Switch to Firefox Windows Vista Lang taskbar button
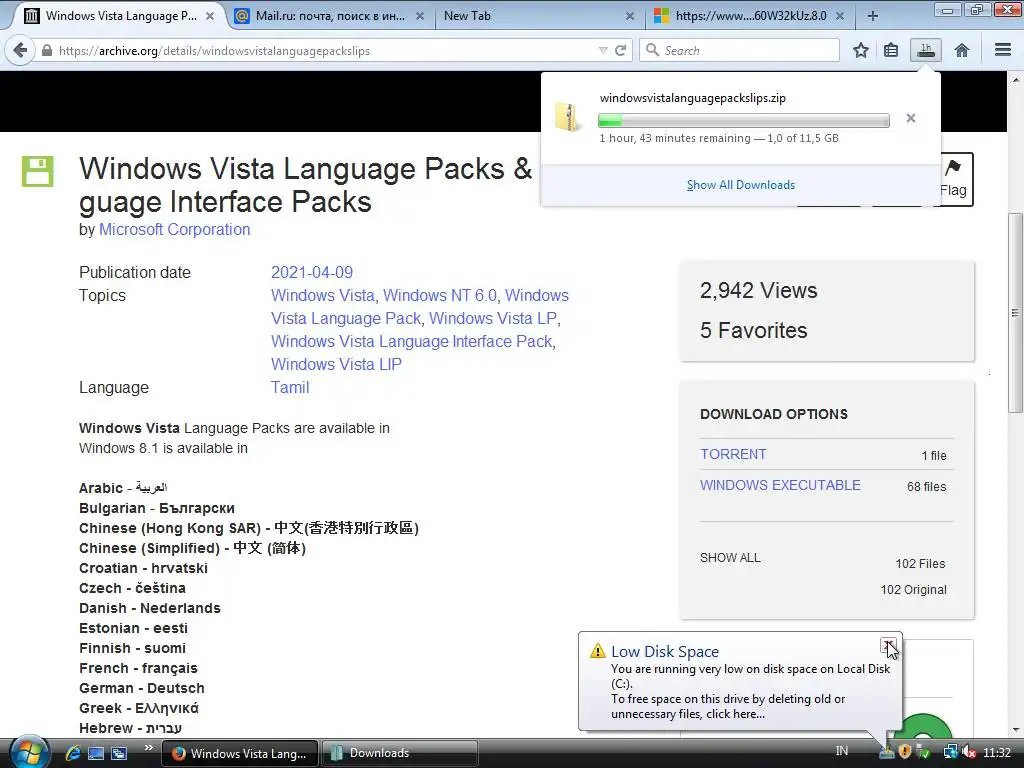The width and height of the screenshot is (1024, 768). pos(239,753)
